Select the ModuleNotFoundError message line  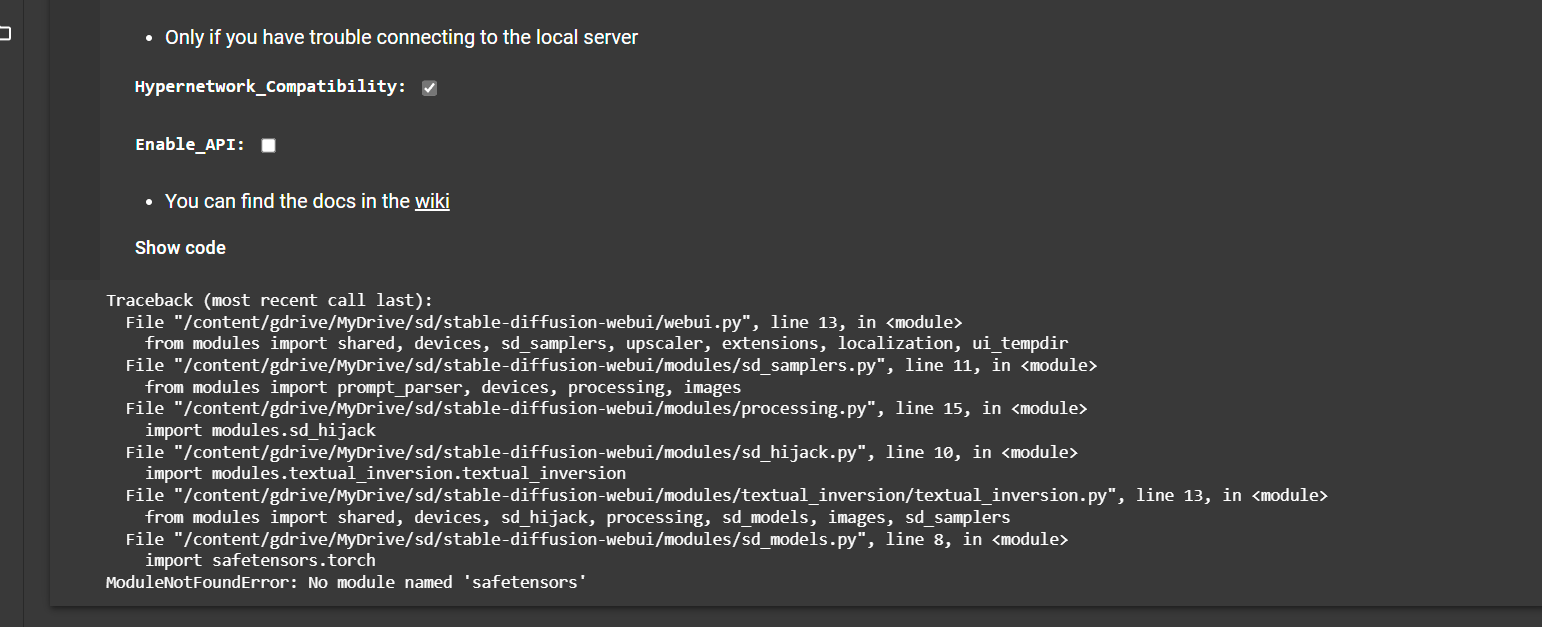346,581
